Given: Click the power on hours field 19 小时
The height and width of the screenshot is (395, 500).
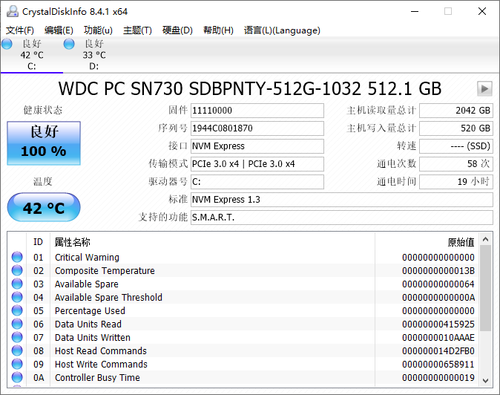Looking at the screenshot, I should point(456,182).
